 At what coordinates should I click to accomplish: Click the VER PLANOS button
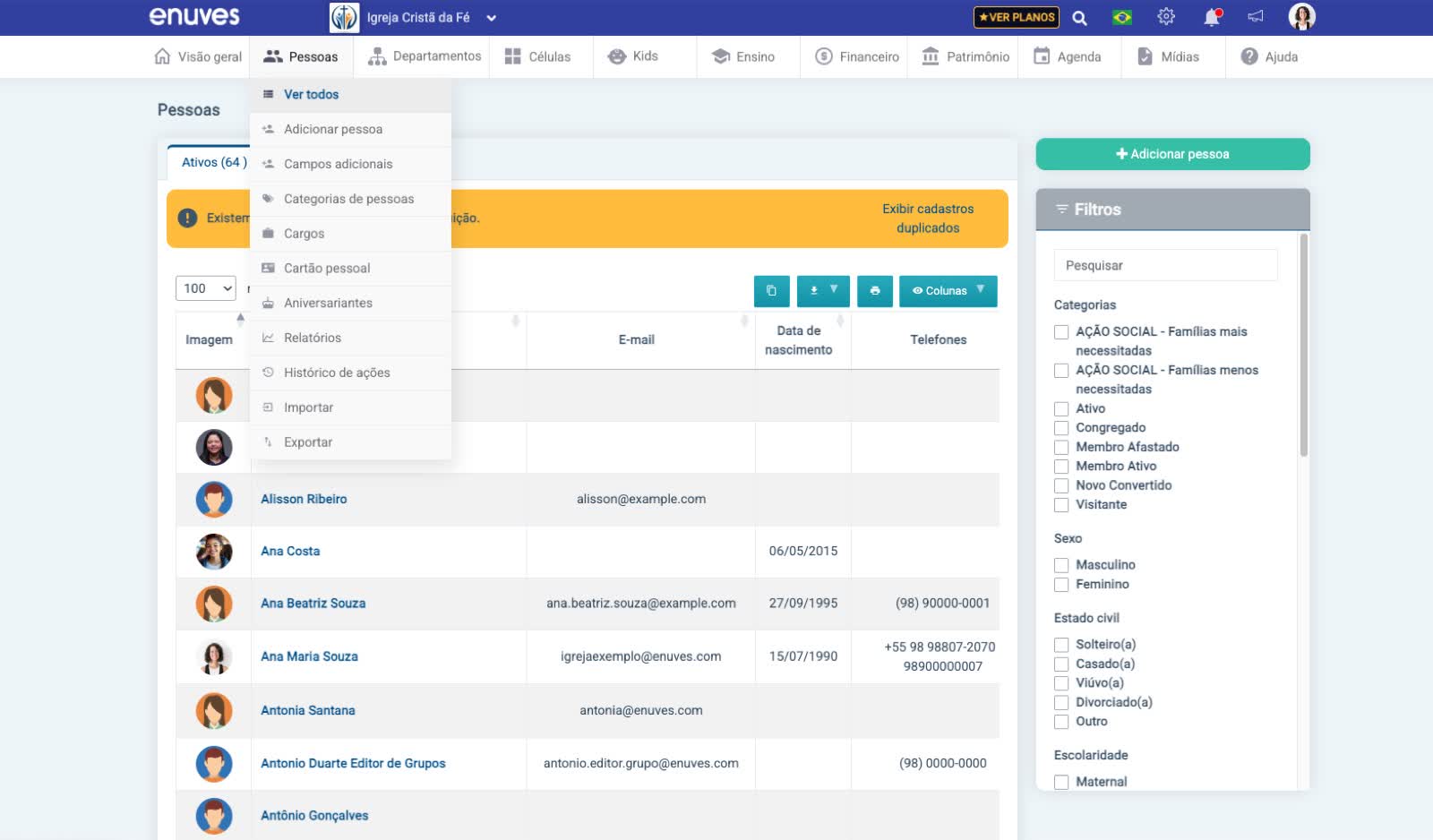pyautogui.click(x=1017, y=17)
